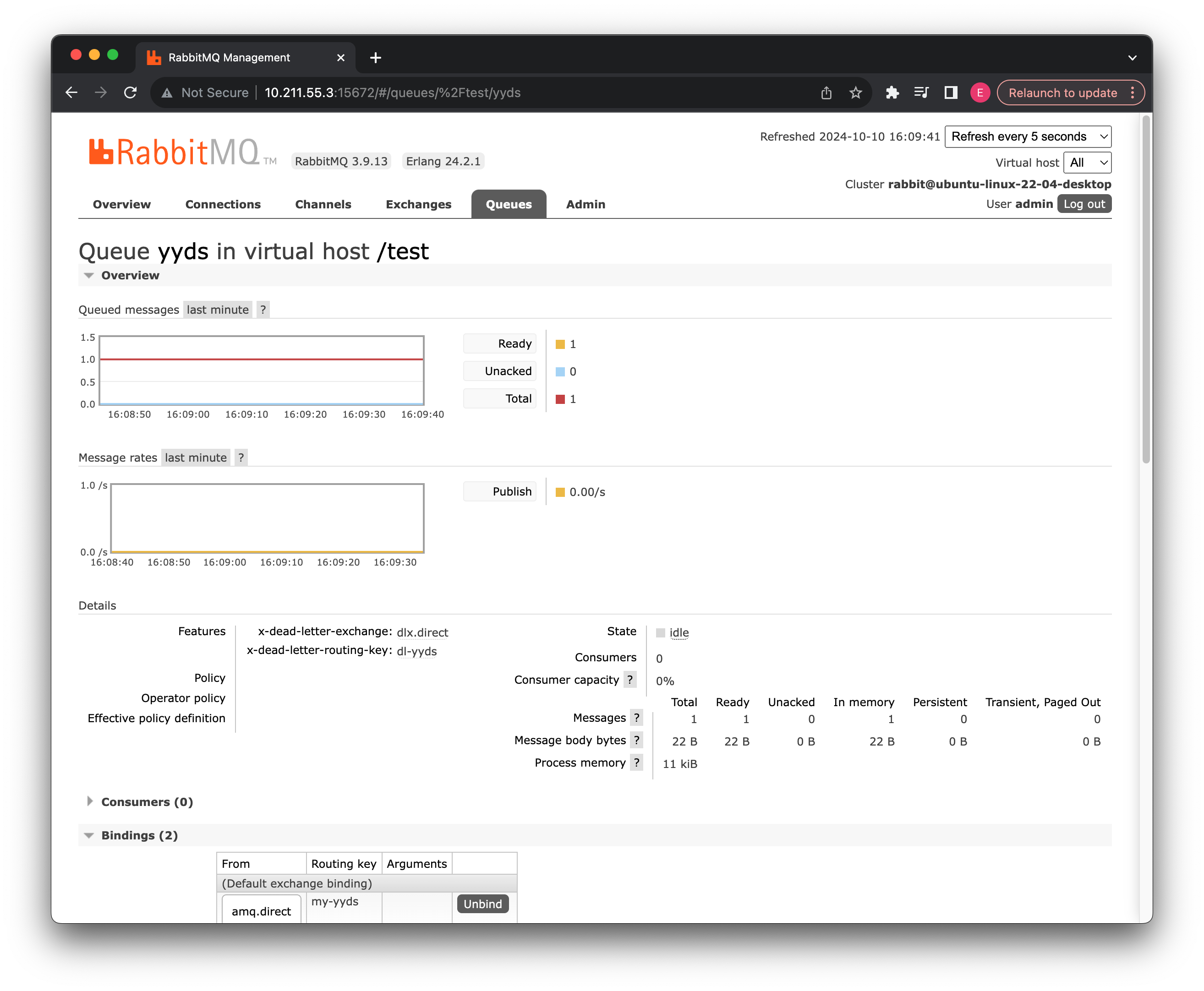The height and width of the screenshot is (991, 1204).
Task: Open the refresh interval dropdown
Action: (x=1028, y=136)
